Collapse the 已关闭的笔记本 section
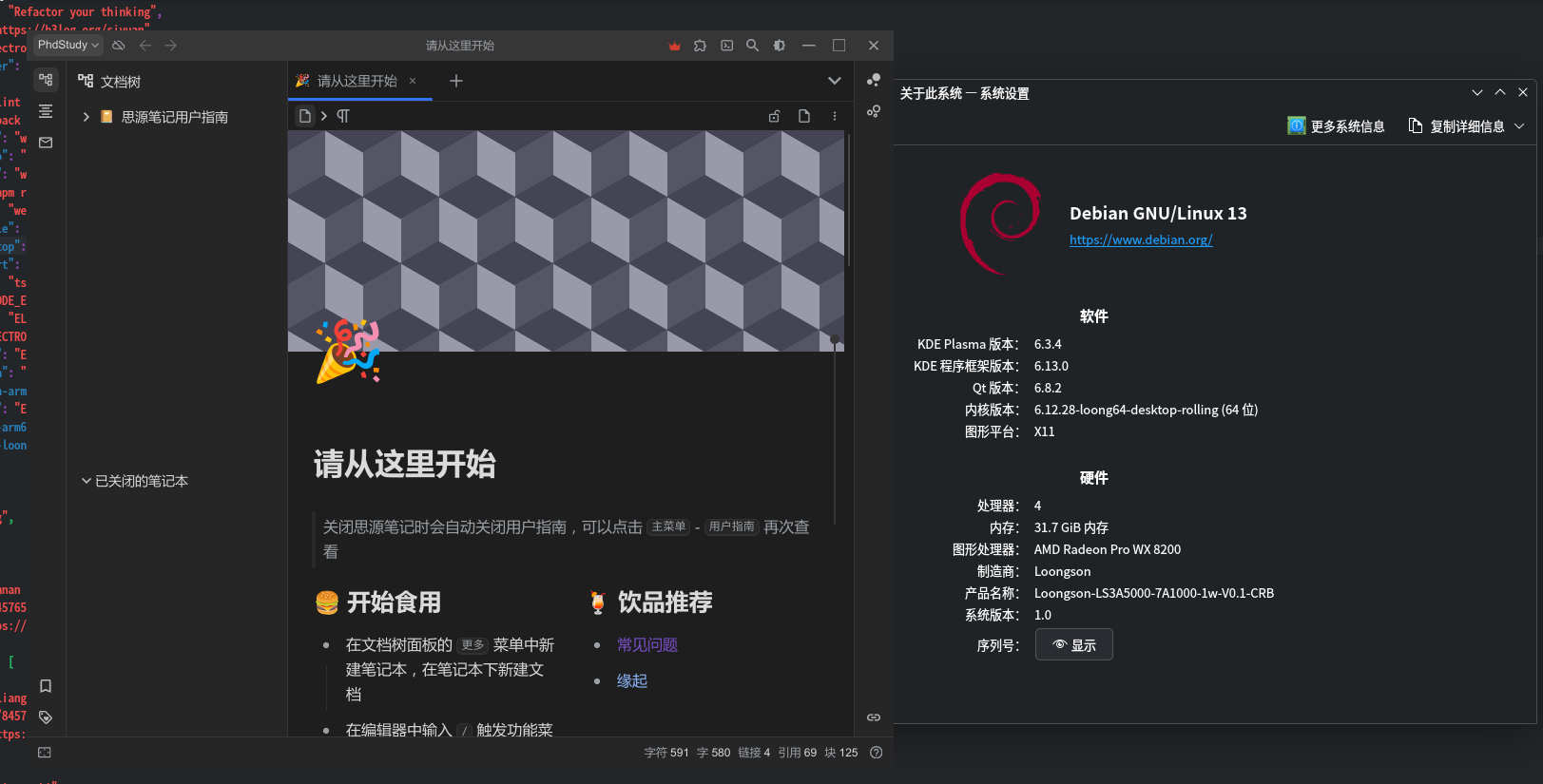 coord(87,481)
